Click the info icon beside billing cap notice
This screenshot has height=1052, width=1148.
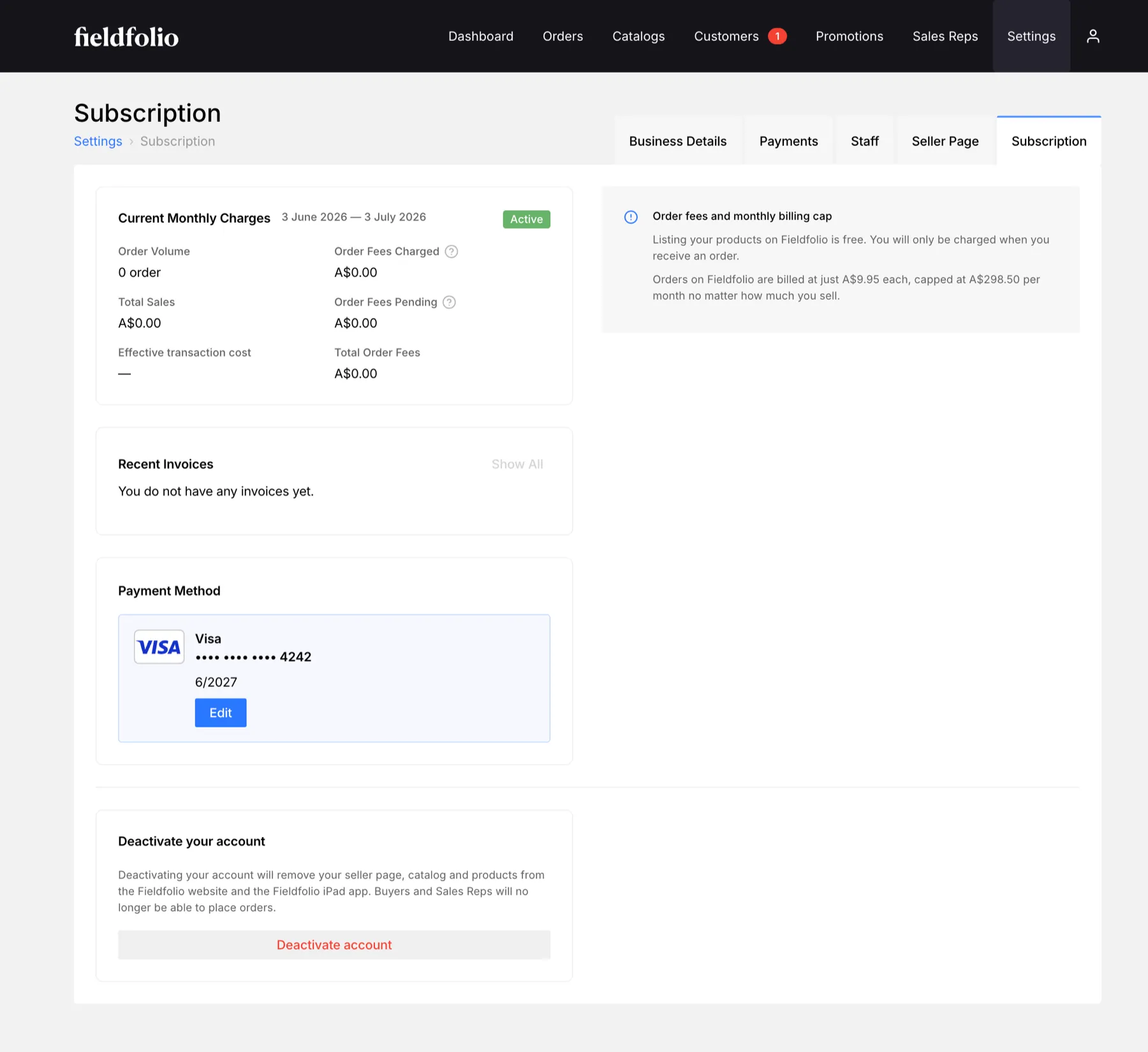[631, 217]
